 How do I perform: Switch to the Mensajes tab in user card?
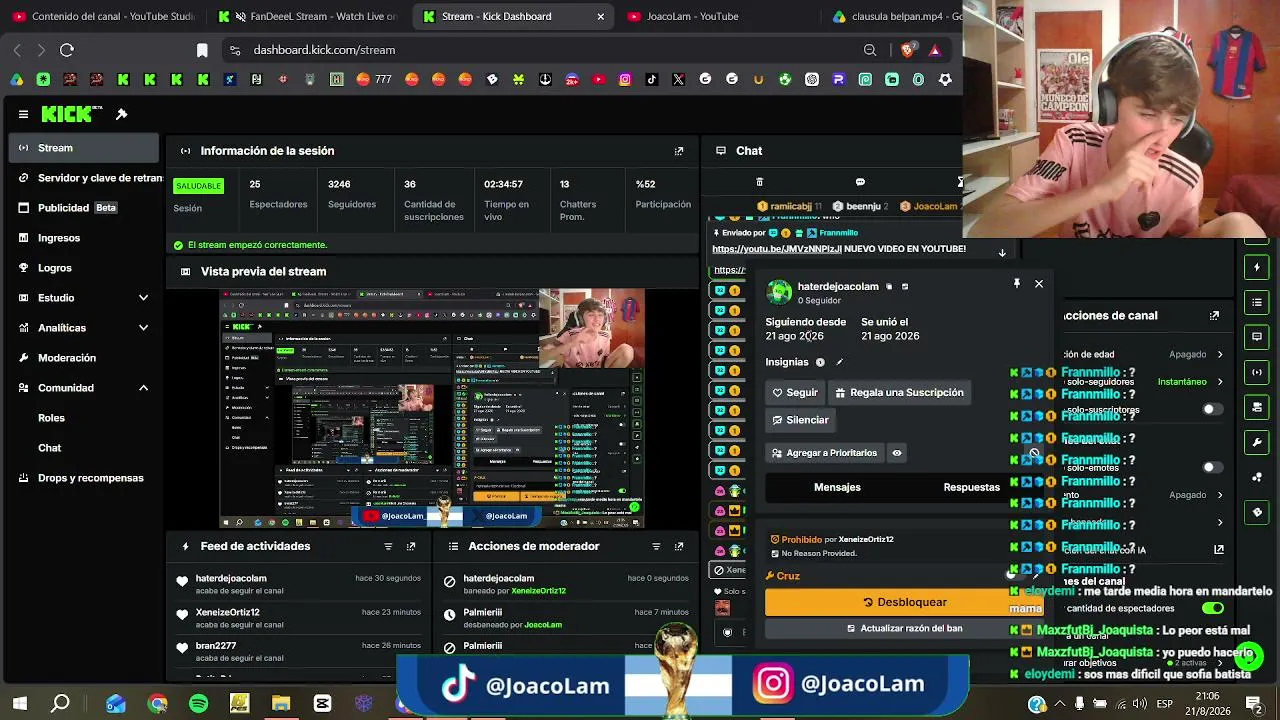837,487
